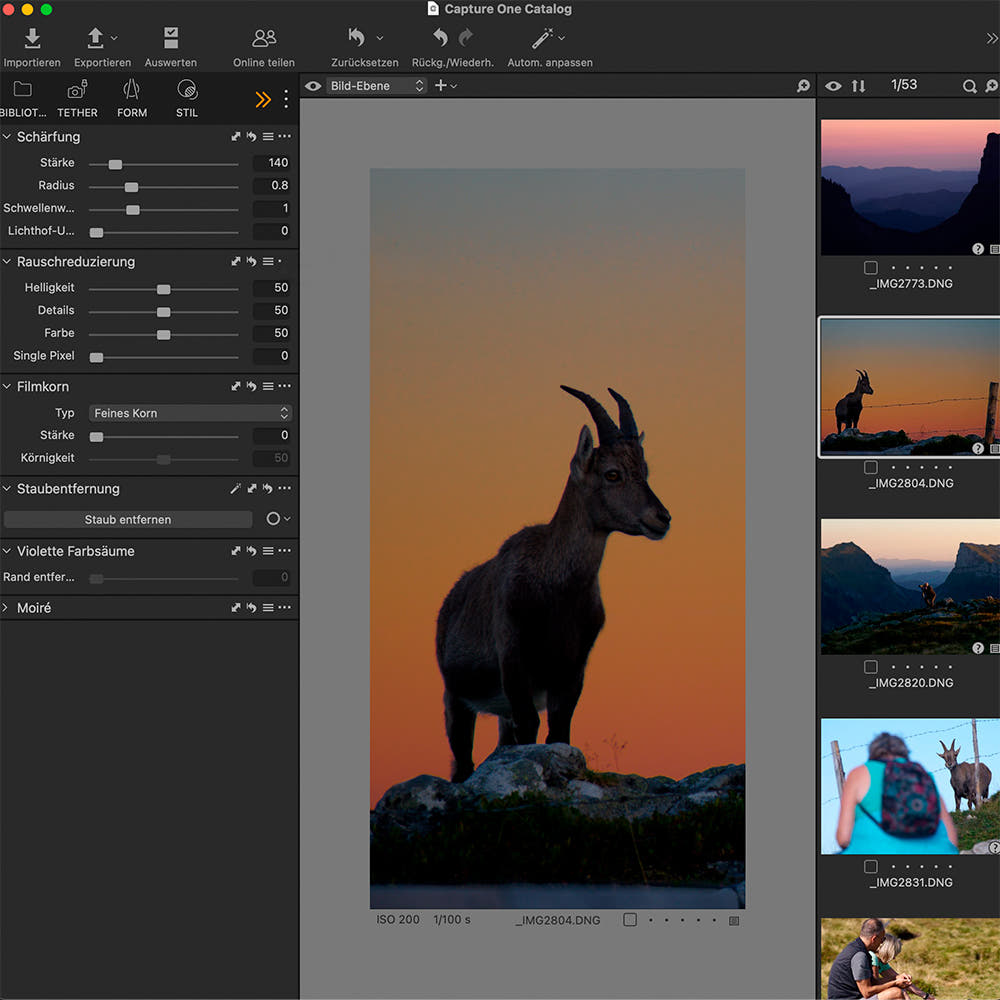Tick the color tag box below the viewer image
The width and height of the screenshot is (1000, 1000).
coord(630,920)
